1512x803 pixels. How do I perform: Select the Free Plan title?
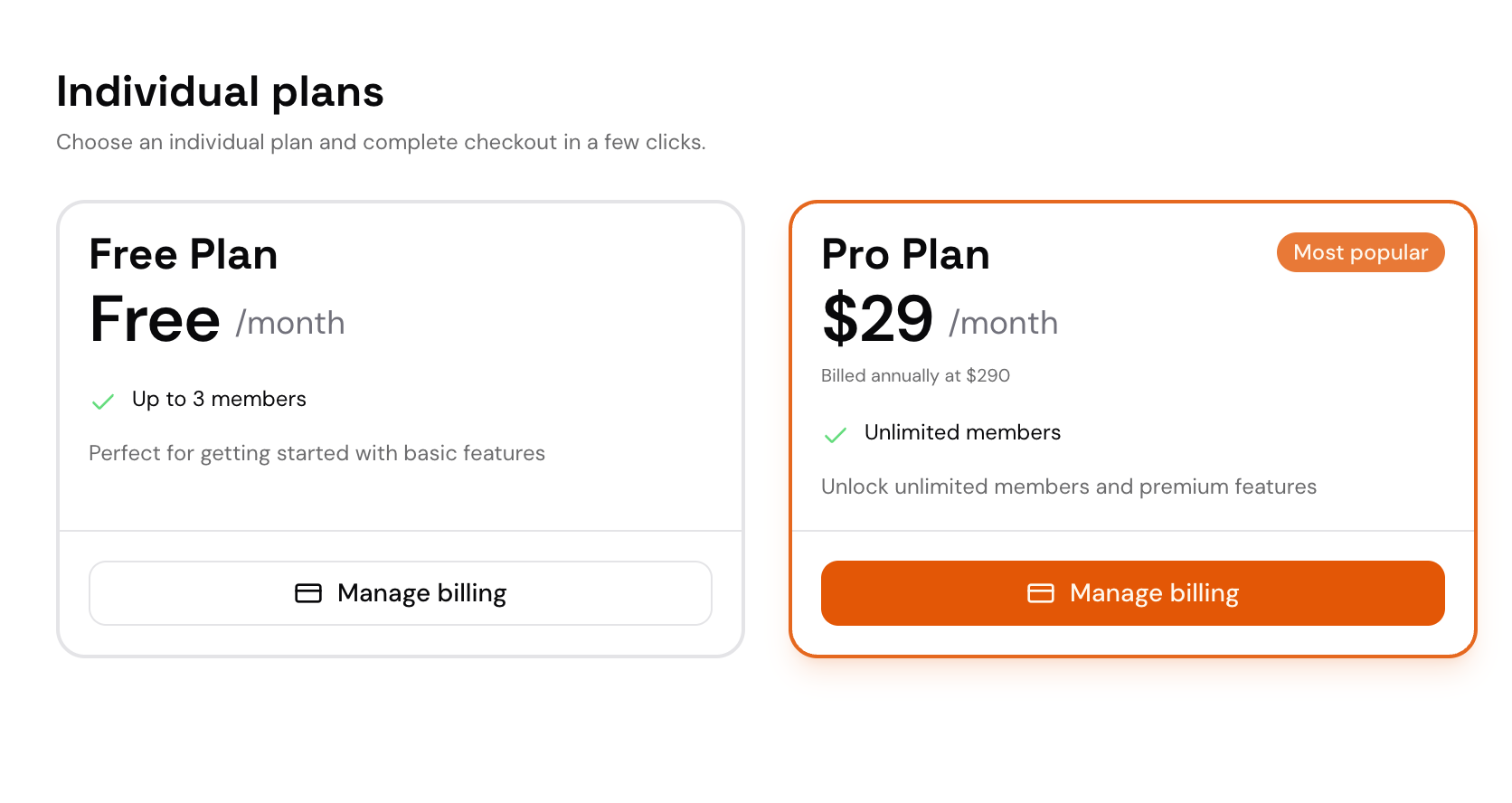click(184, 254)
